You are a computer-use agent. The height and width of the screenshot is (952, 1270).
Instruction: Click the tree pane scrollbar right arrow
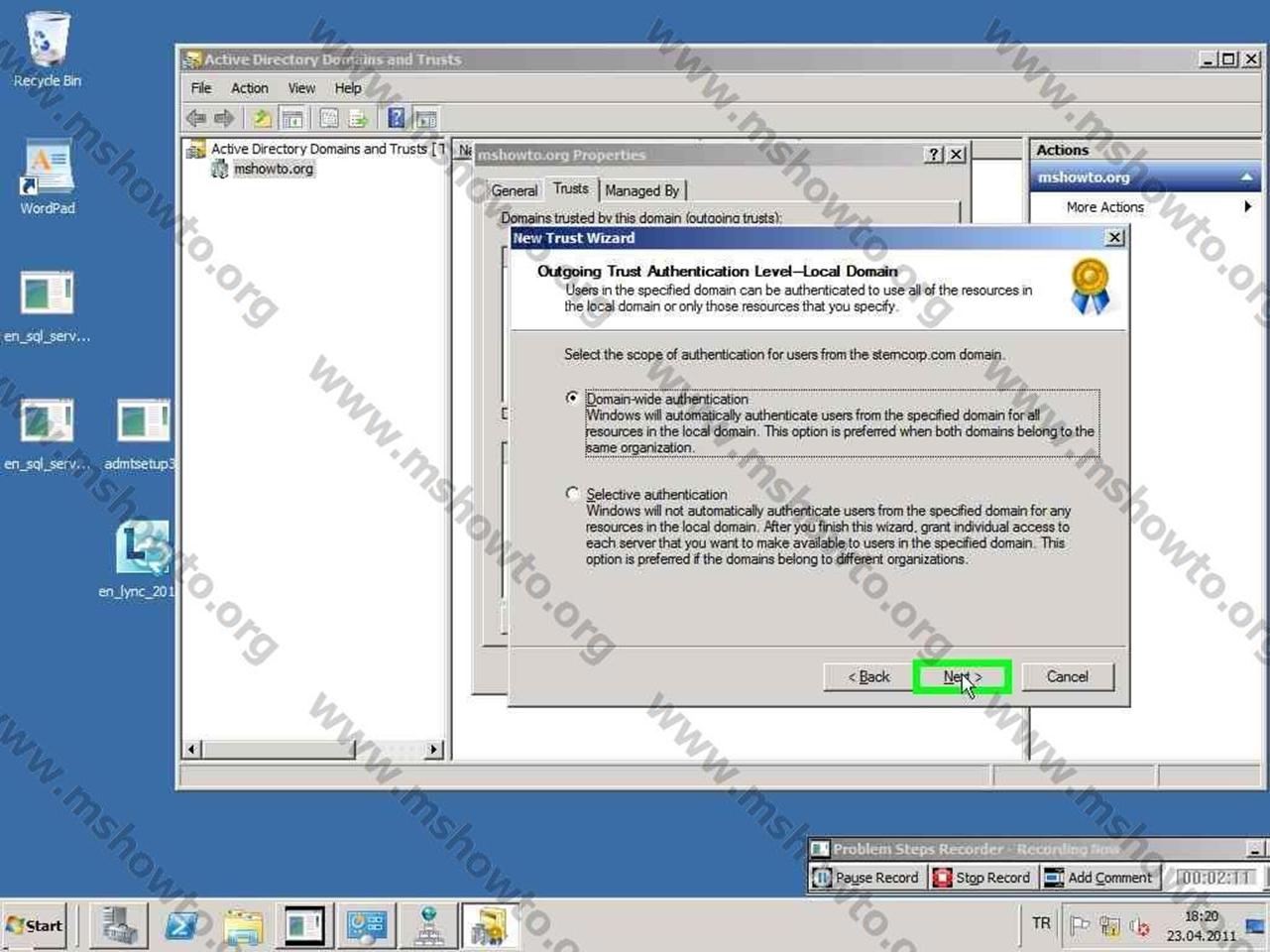click(433, 750)
